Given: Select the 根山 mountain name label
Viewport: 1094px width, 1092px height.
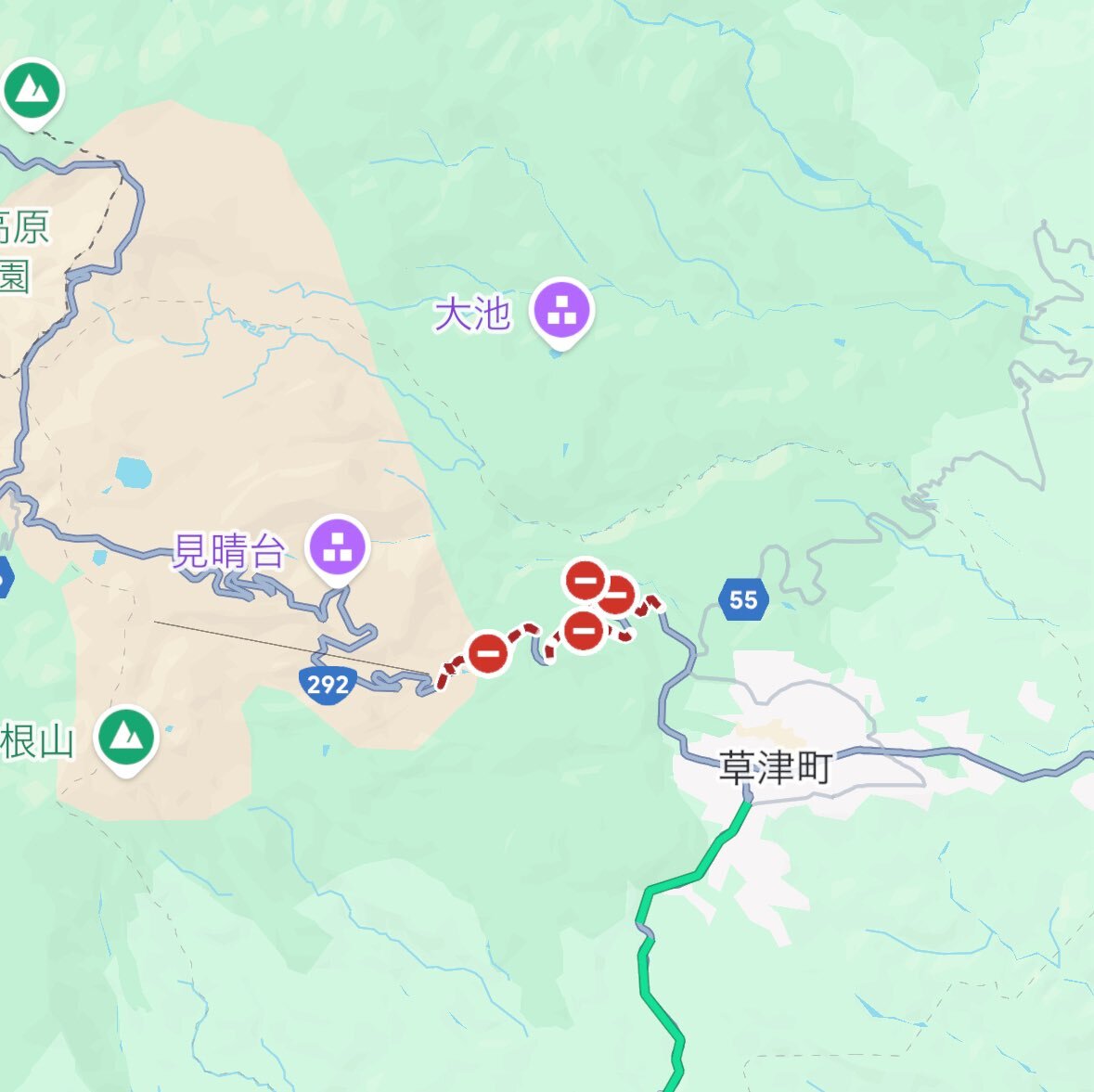Looking at the screenshot, I should click(36, 741).
